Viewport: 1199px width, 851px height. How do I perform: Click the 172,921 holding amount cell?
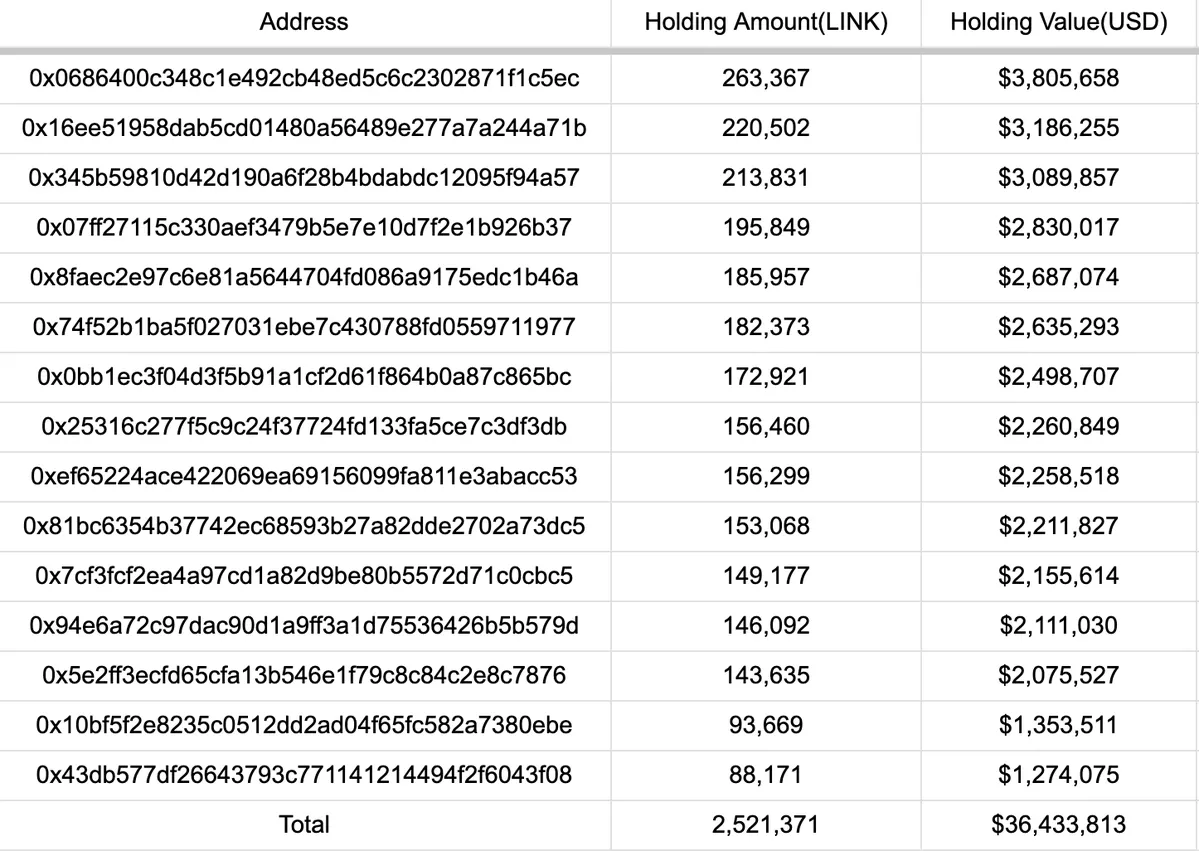click(766, 377)
